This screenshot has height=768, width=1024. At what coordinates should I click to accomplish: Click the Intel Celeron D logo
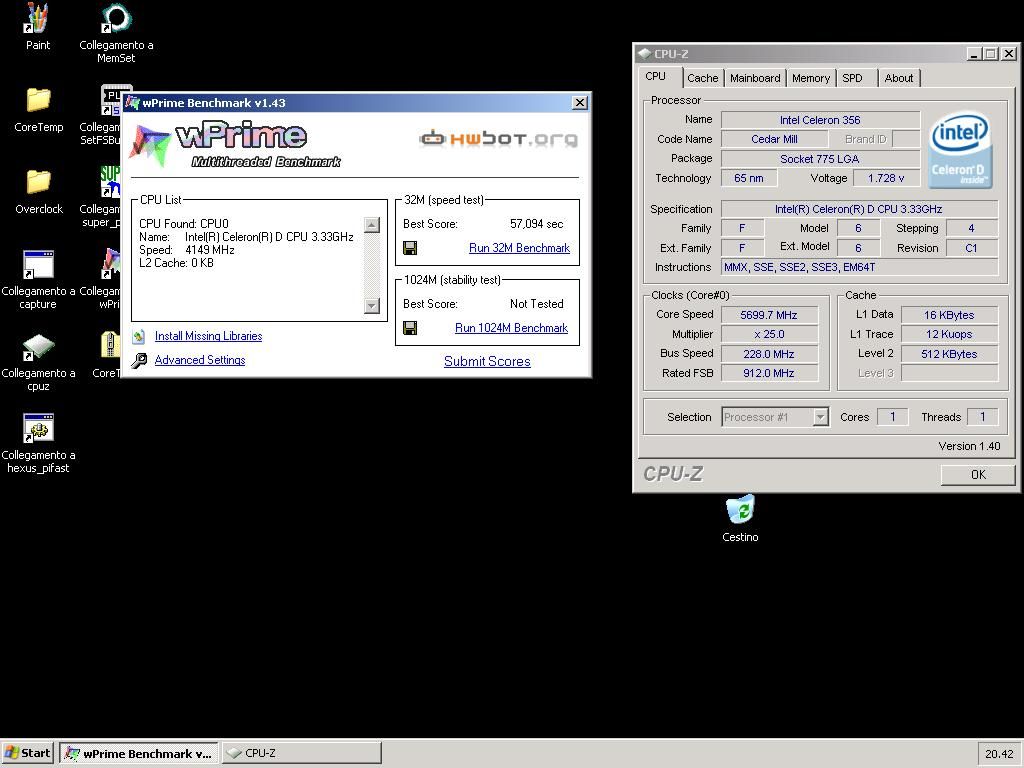pos(959,151)
